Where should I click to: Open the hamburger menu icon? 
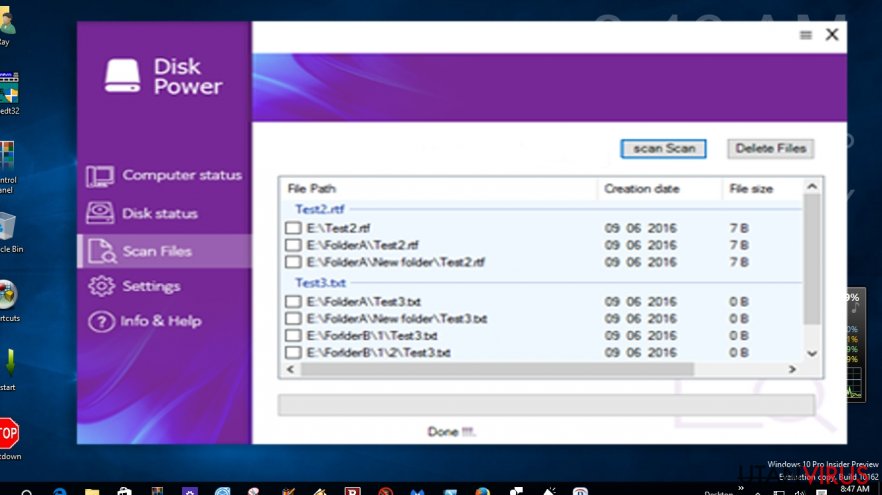coord(805,35)
